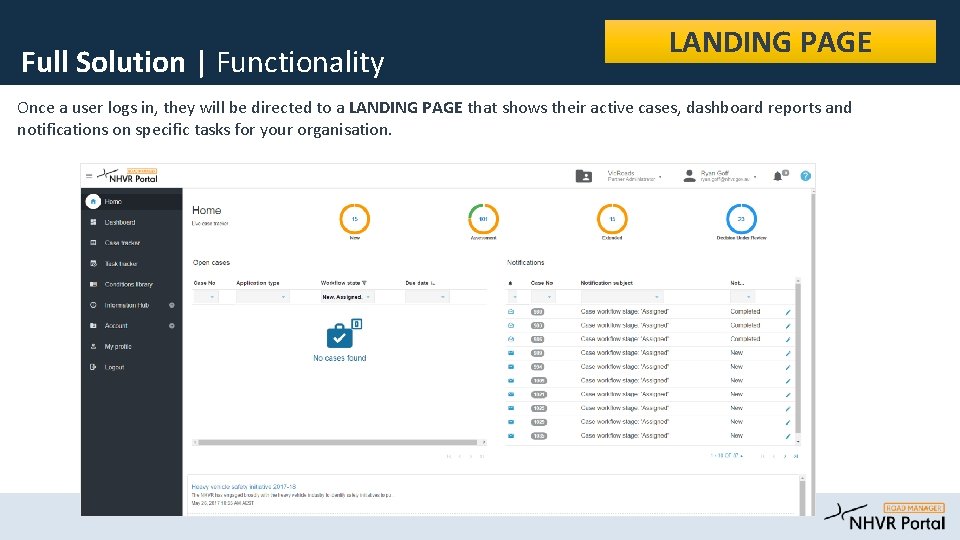Click the filter funnel icon beside Workflow state
This screenshot has width=960, height=540.
[x=364, y=283]
